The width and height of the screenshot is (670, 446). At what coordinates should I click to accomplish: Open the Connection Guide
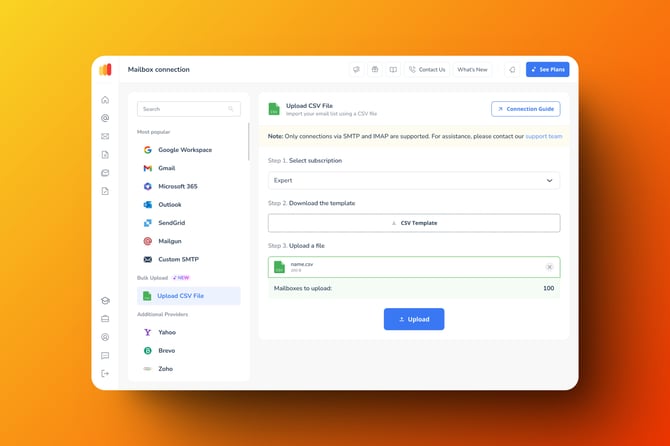(525, 109)
